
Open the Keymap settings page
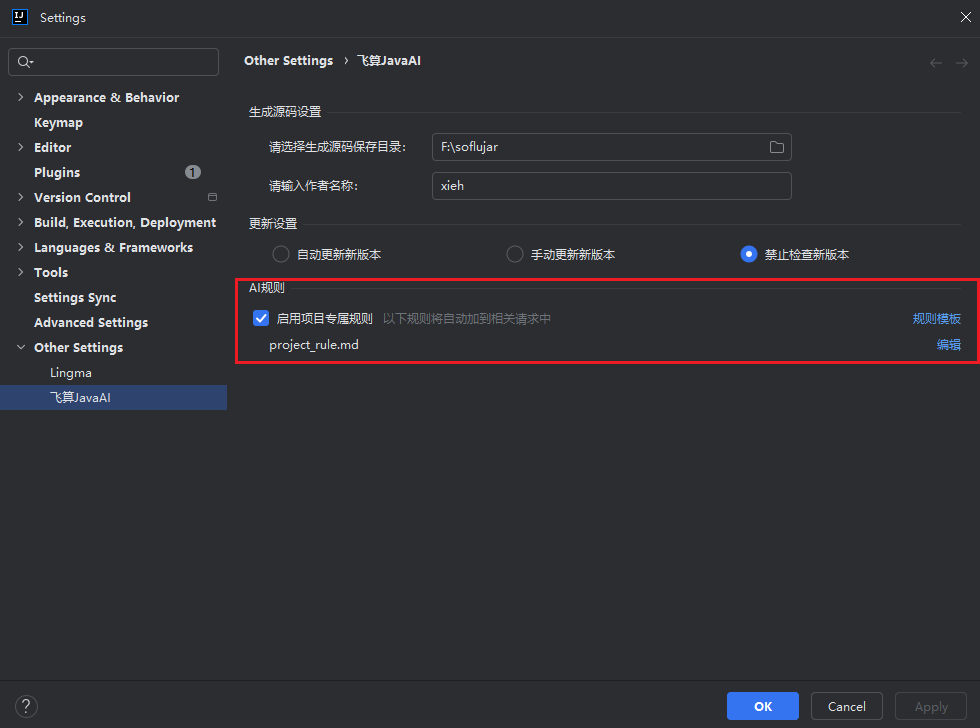[x=58, y=122]
